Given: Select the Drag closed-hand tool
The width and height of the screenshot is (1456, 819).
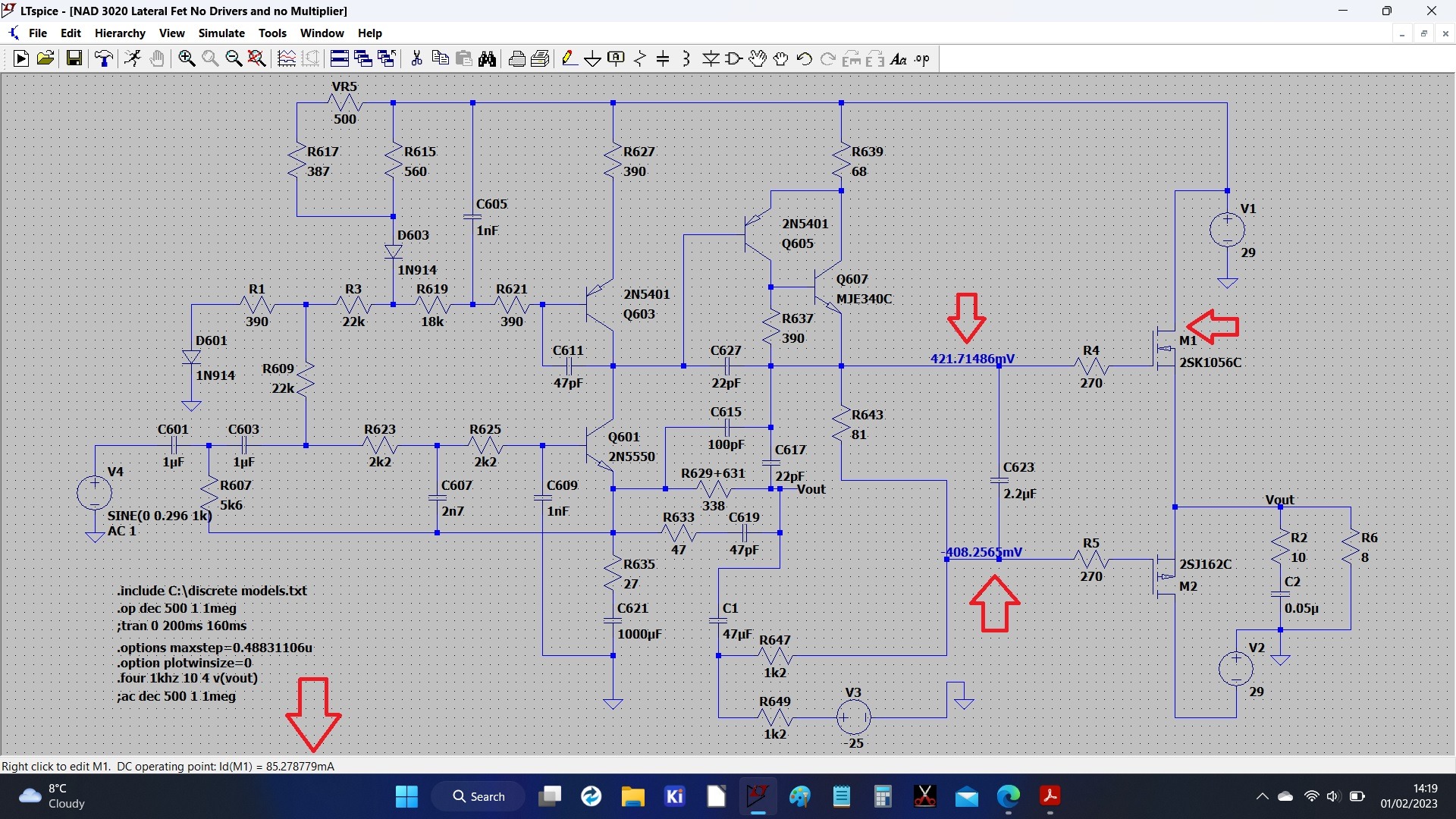Looking at the screenshot, I should (x=781, y=59).
